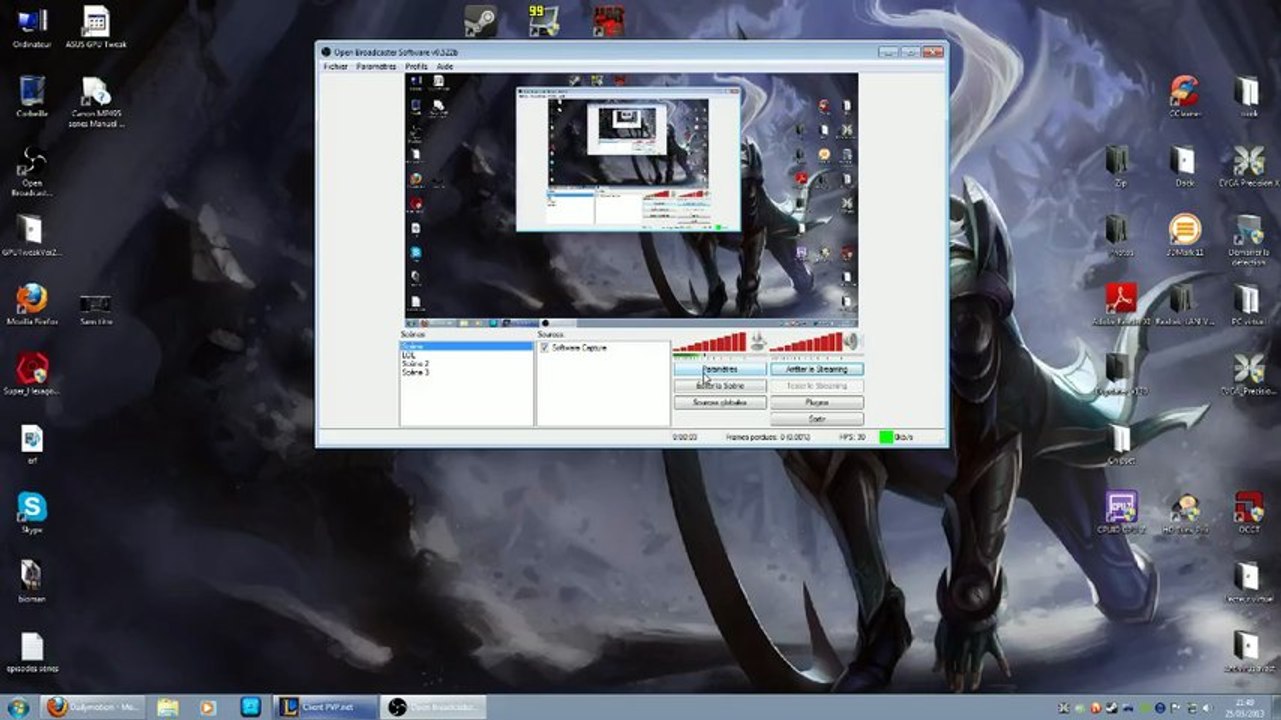Viewport: 1281px width, 720px height.
Task: Launch the Open Broadcaster desktop shortcut
Action: pyautogui.click(x=32, y=170)
